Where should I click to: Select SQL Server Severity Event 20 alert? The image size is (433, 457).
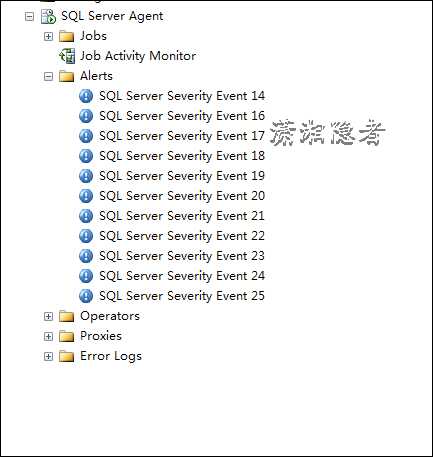tap(182, 196)
